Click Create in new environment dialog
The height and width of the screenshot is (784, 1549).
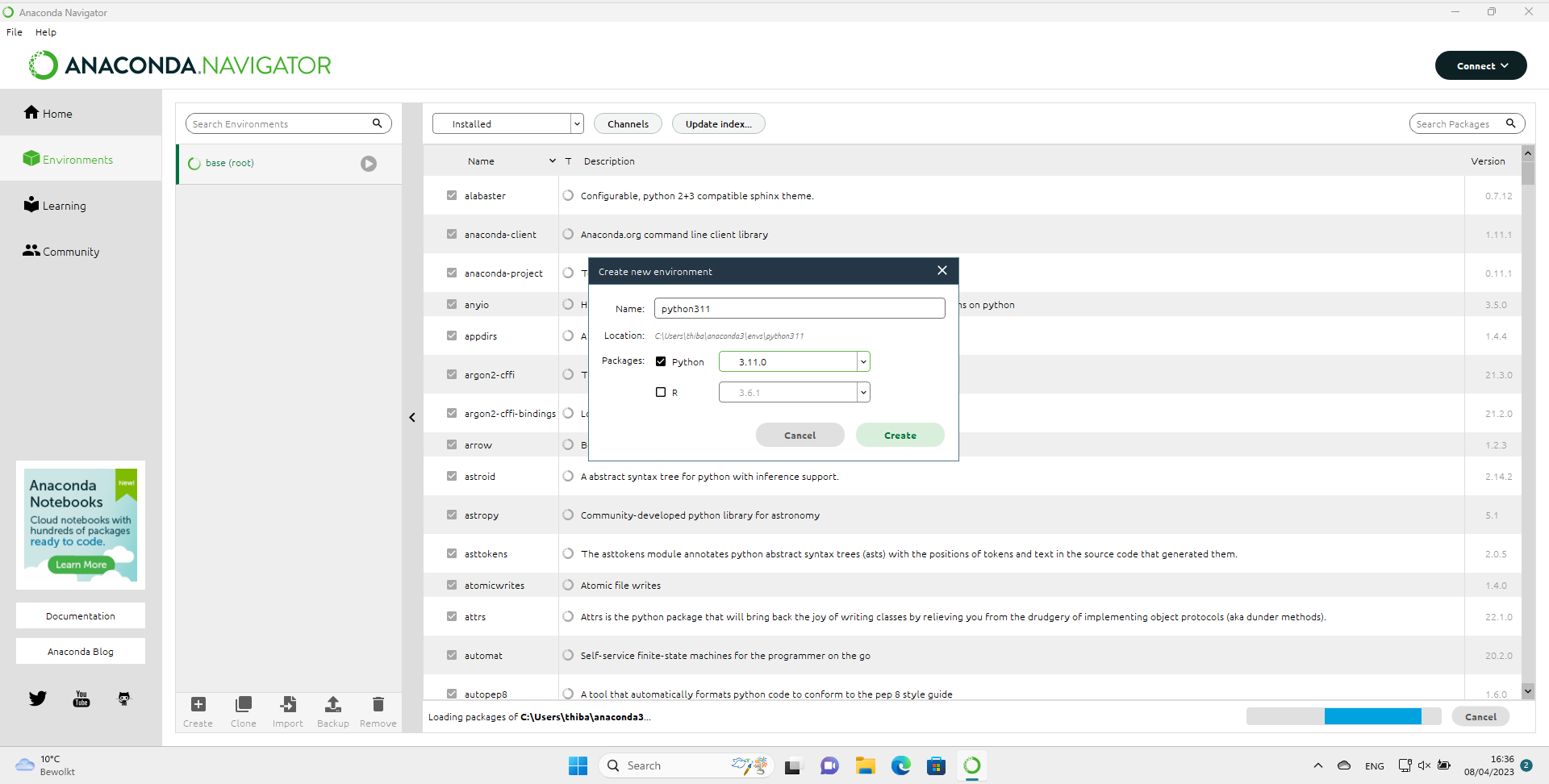900,435
